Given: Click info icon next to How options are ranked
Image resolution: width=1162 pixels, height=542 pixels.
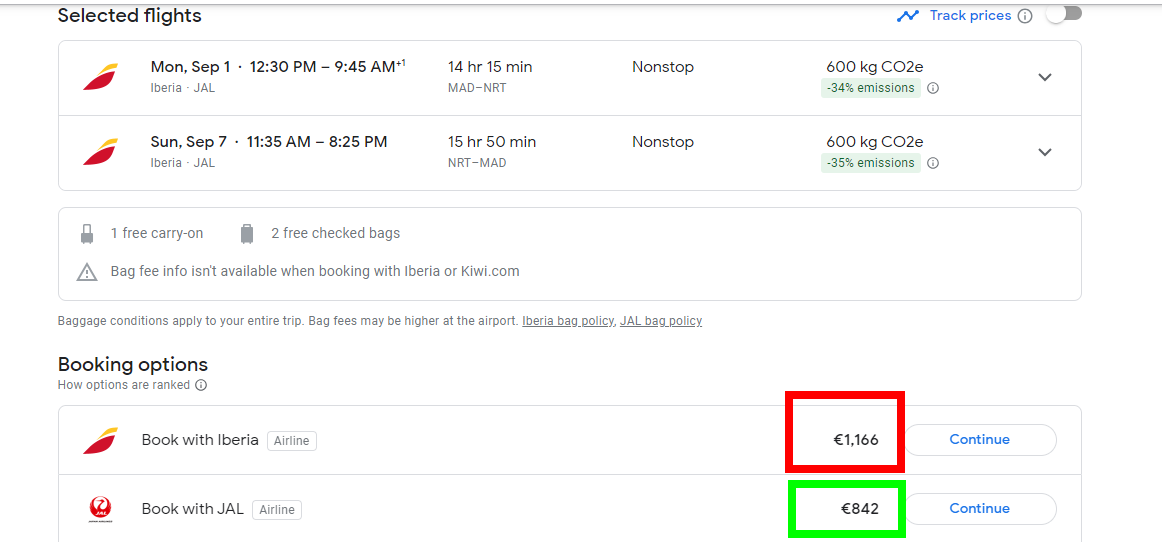Looking at the screenshot, I should coord(200,386).
